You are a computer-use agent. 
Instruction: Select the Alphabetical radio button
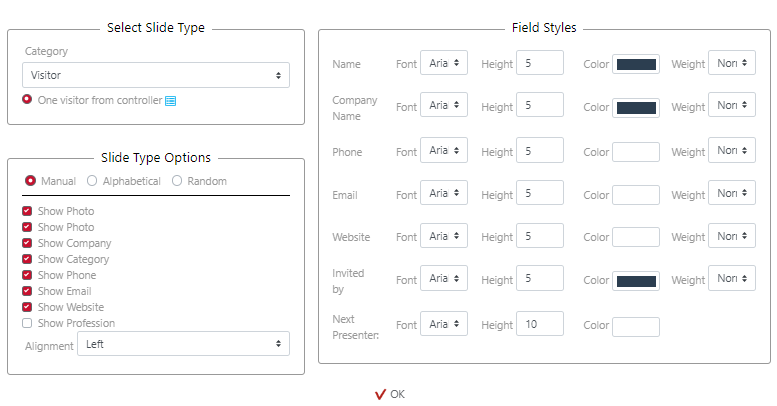[92, 181]
